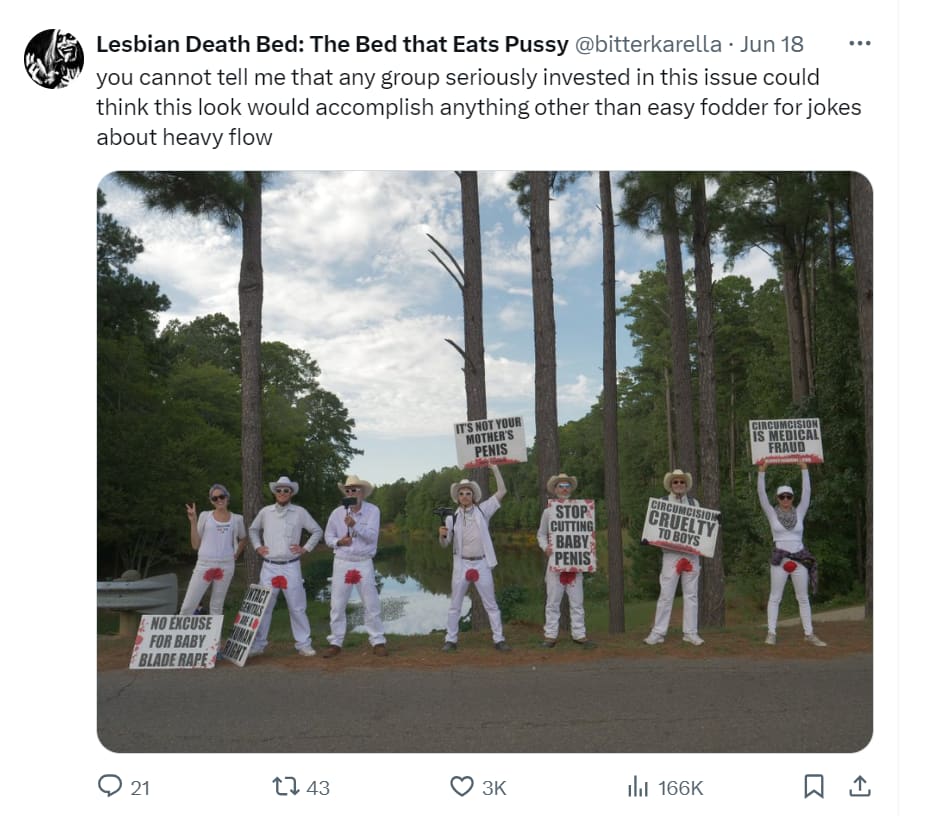929x816 pixels.
Task: Click the repost arrows icon
Action: [x=284, y=787]
